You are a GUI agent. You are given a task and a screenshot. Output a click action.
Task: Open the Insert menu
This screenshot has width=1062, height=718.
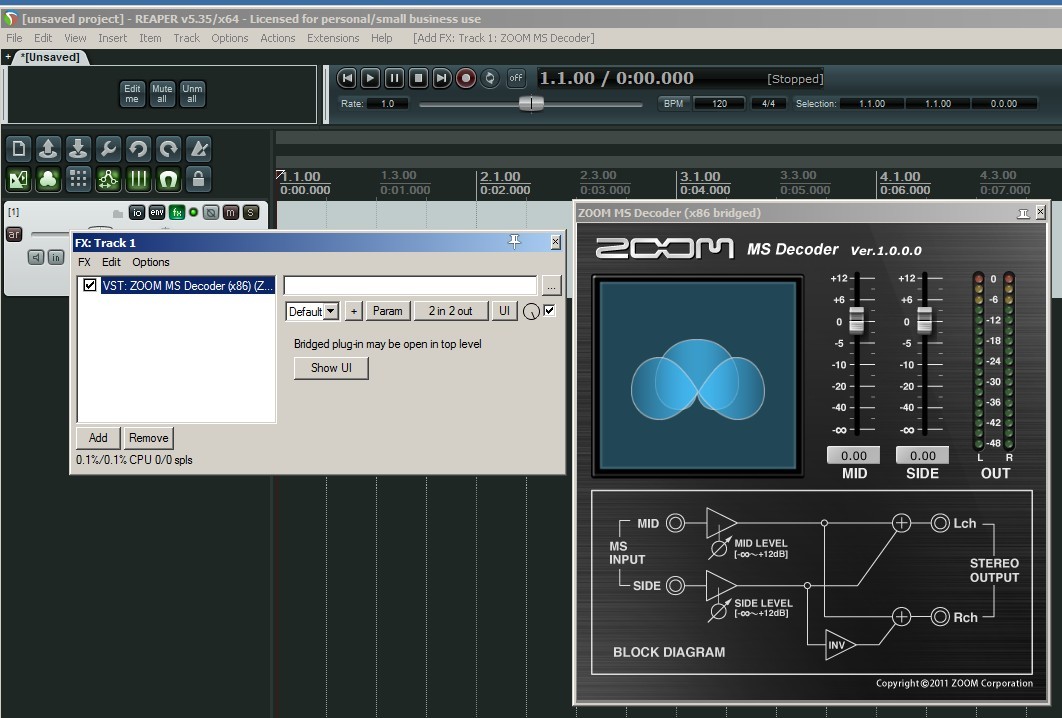112,38
